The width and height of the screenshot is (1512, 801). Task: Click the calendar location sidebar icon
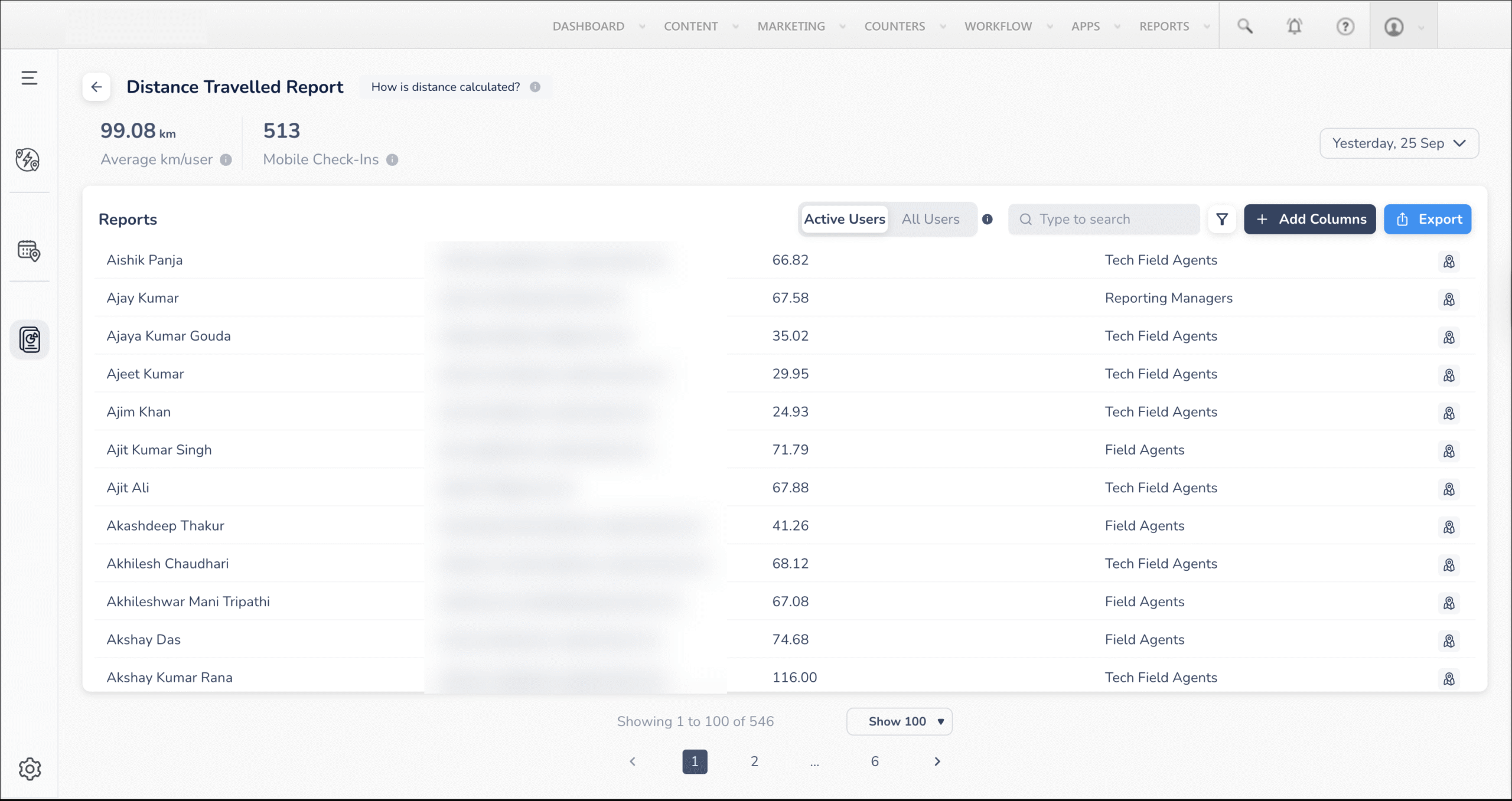(x=29, y=251)
